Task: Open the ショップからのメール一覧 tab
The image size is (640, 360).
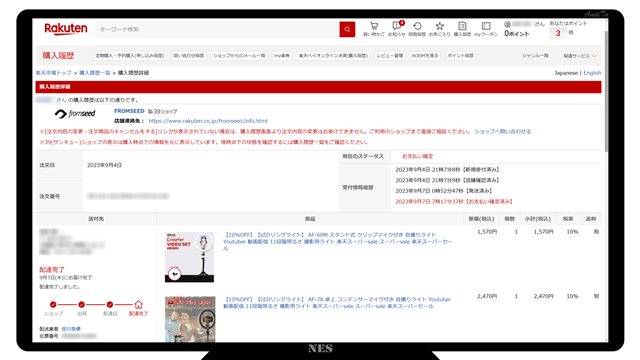Action: point(239,56)
